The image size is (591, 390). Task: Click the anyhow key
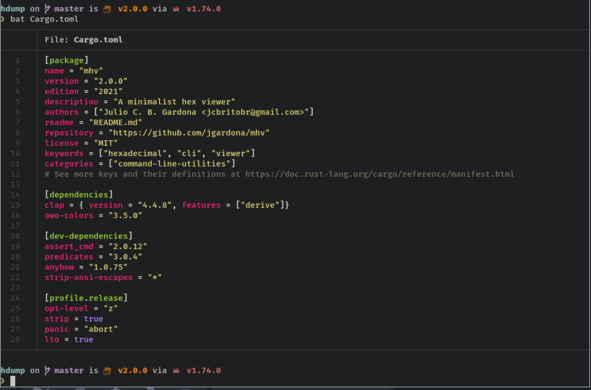59,267
